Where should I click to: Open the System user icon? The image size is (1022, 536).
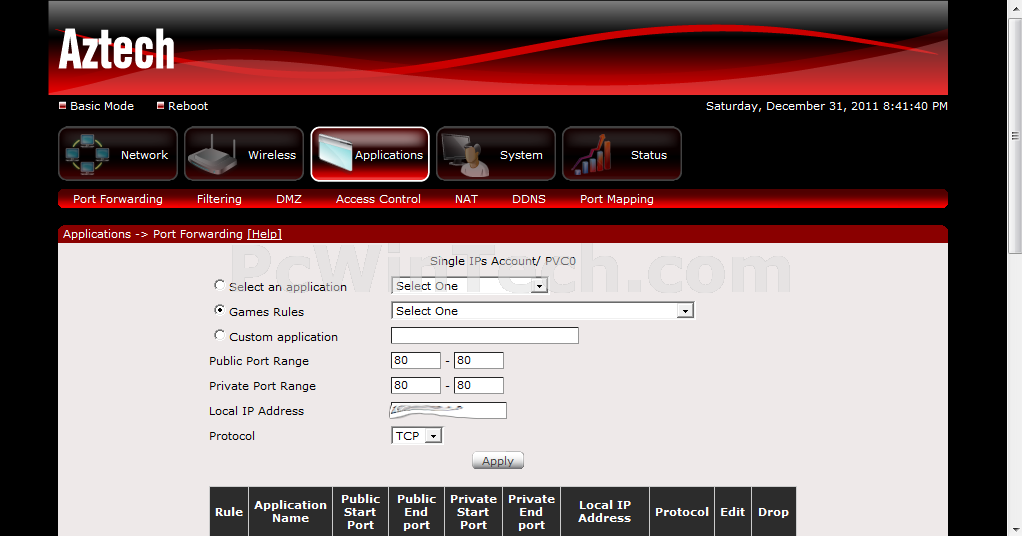point(466,154)
